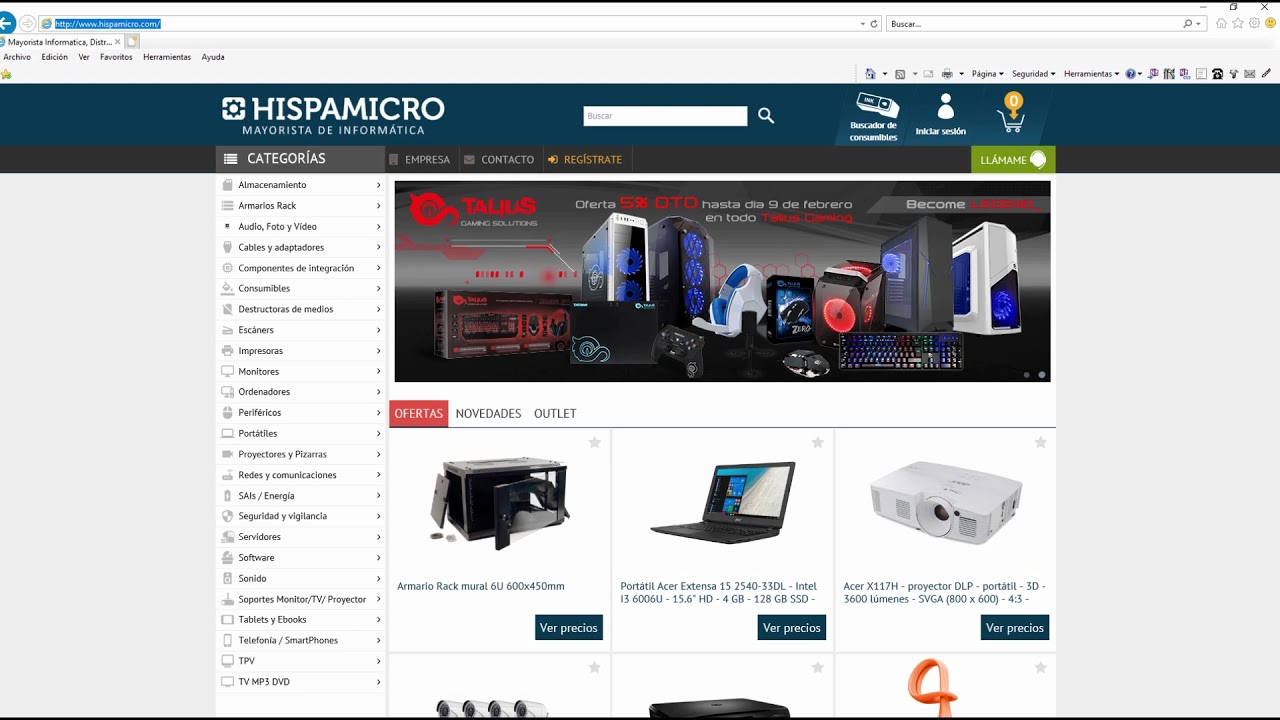Expand the Impresoras category arrow

point(378,351)
